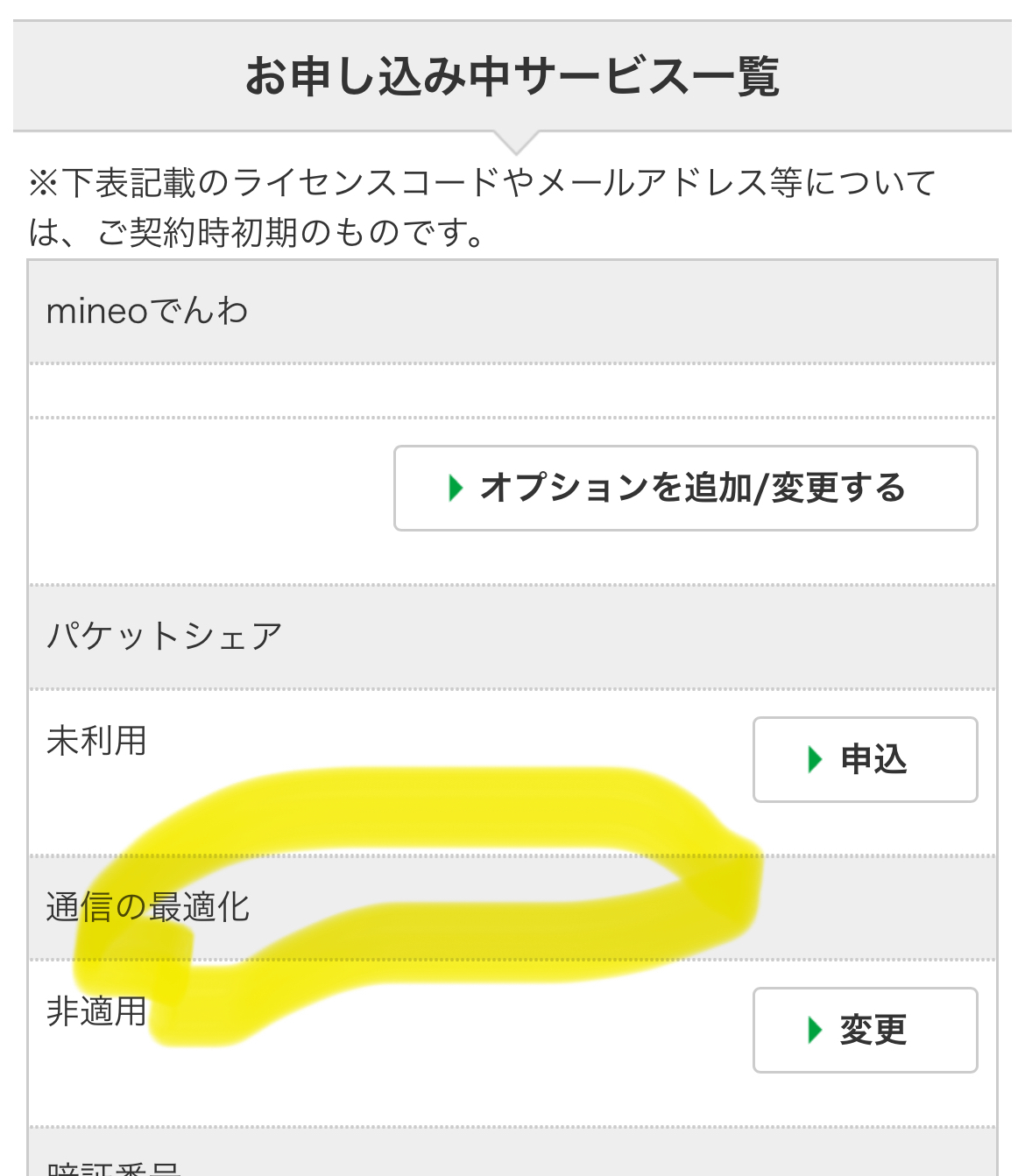The width and height of the screenshot is (1025, 1176).
Task: Tap the 変更 button label for 通信の最適化
Action: [x=873, y=1030]
